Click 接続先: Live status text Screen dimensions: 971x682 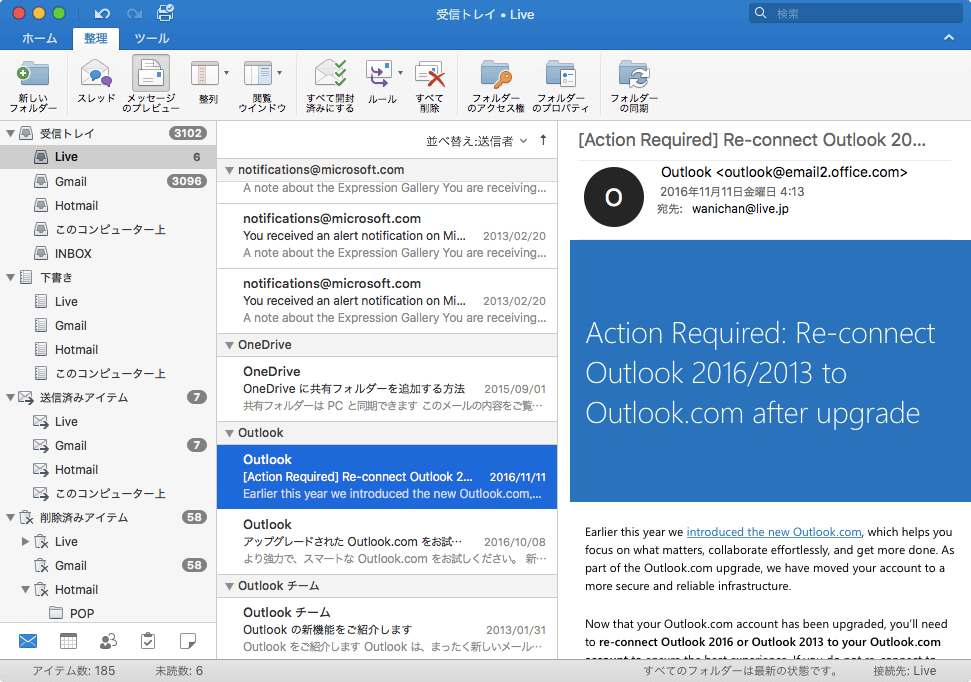(905, 671)
